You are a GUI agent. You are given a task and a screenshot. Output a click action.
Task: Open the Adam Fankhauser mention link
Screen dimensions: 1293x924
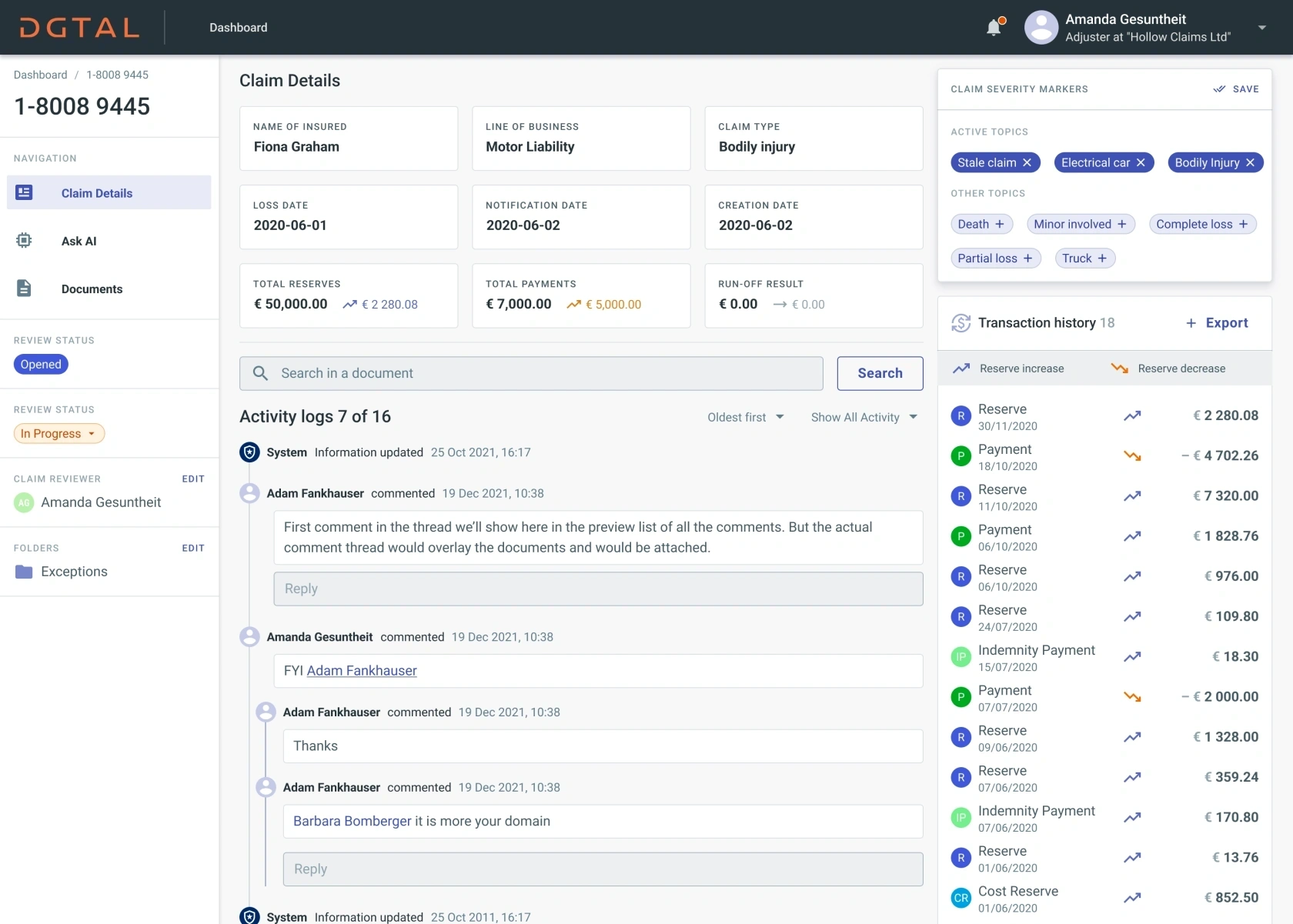(x=362, y=671)
